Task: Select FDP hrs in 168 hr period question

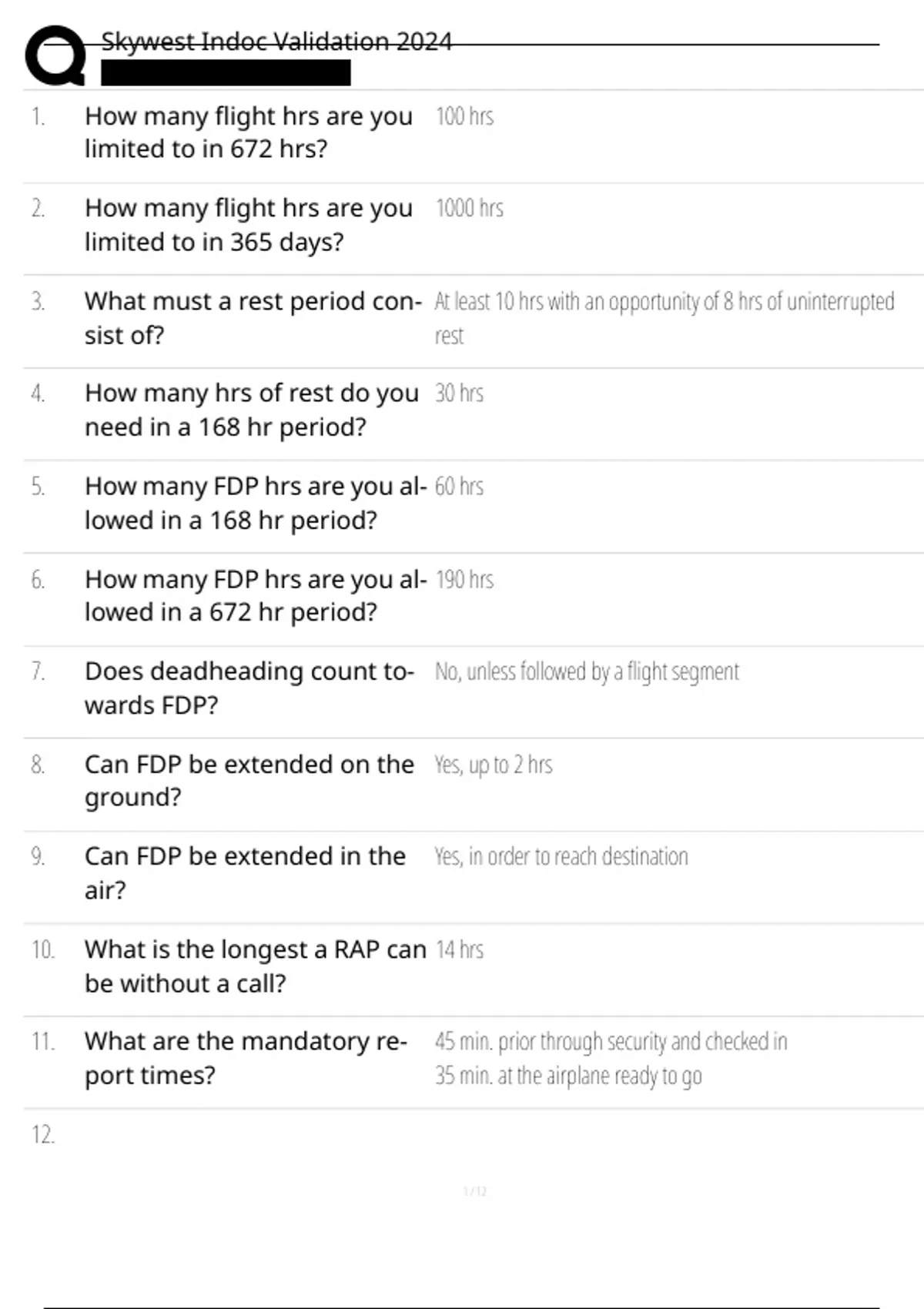Action: (x=254, y=503)
